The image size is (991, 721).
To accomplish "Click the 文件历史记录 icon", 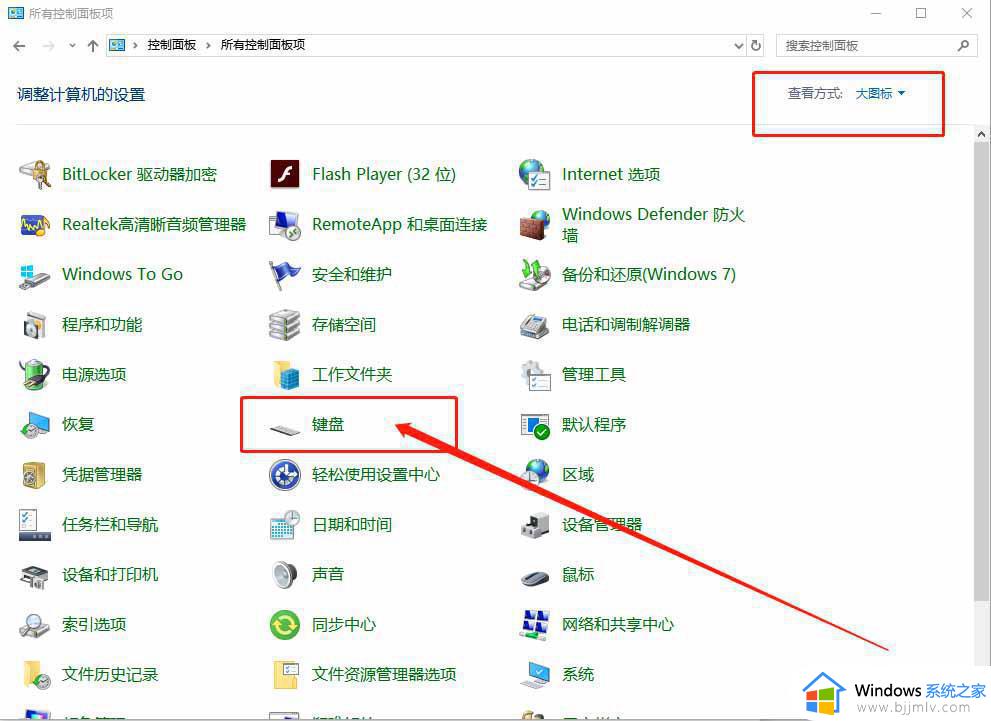I will click(x=36, y=675).
